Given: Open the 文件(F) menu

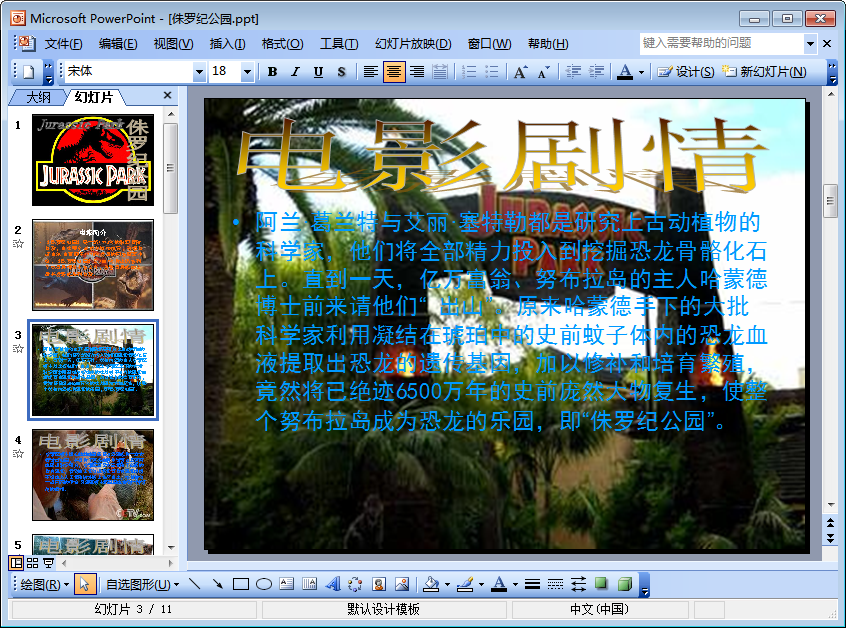Looking at the screenshot, I should coord(63,44).
